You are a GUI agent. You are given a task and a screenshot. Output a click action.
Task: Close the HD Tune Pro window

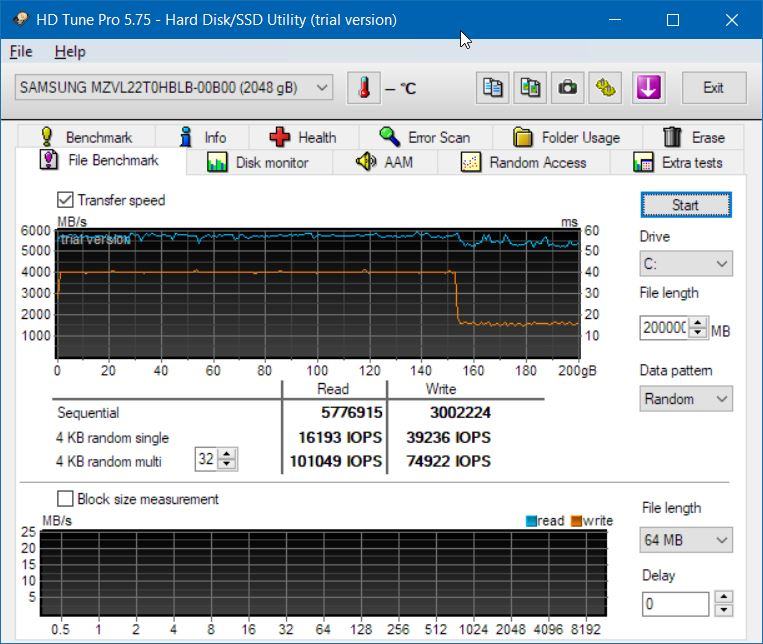[731, 19]
